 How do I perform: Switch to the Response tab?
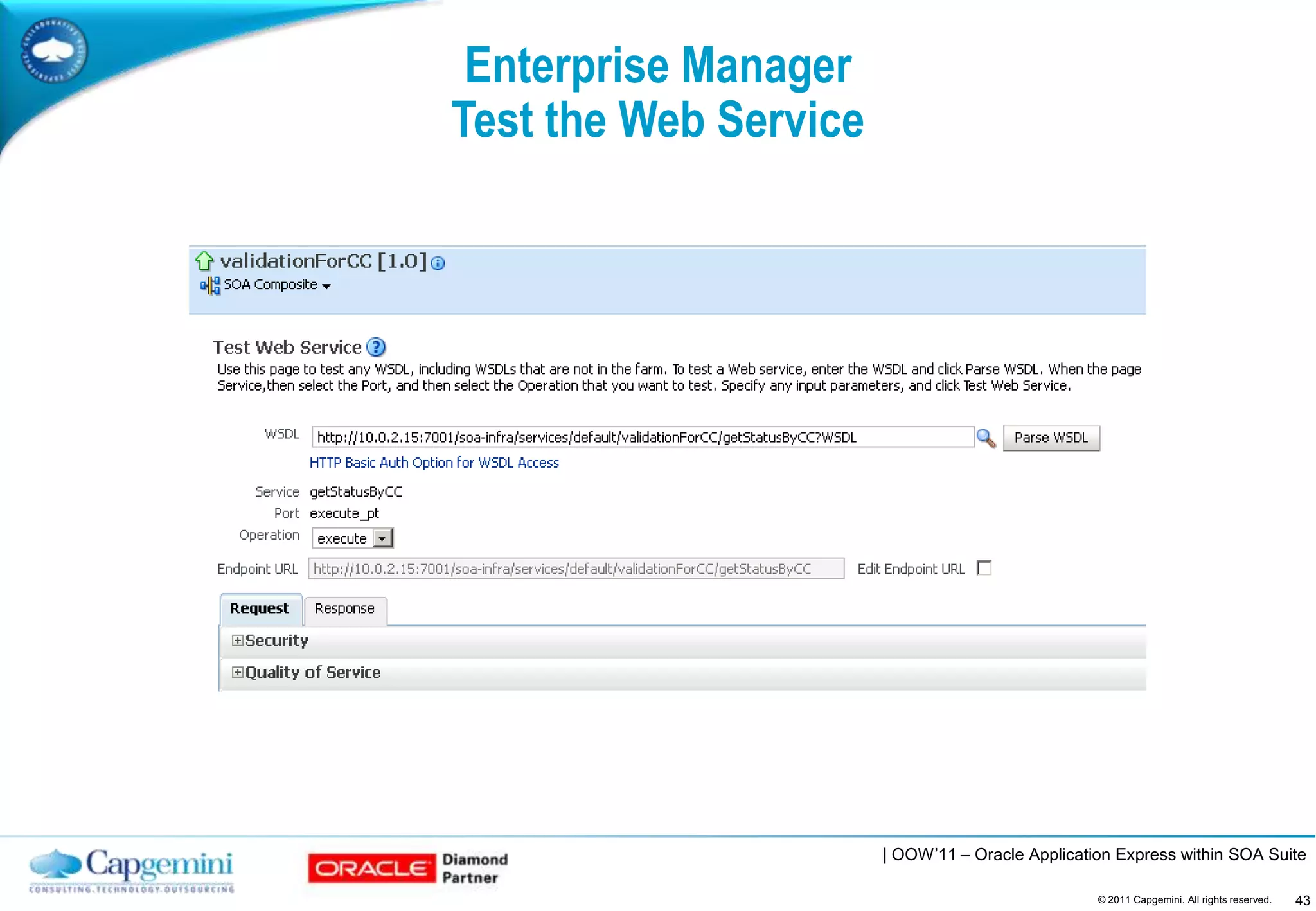[x=344, y=609]
